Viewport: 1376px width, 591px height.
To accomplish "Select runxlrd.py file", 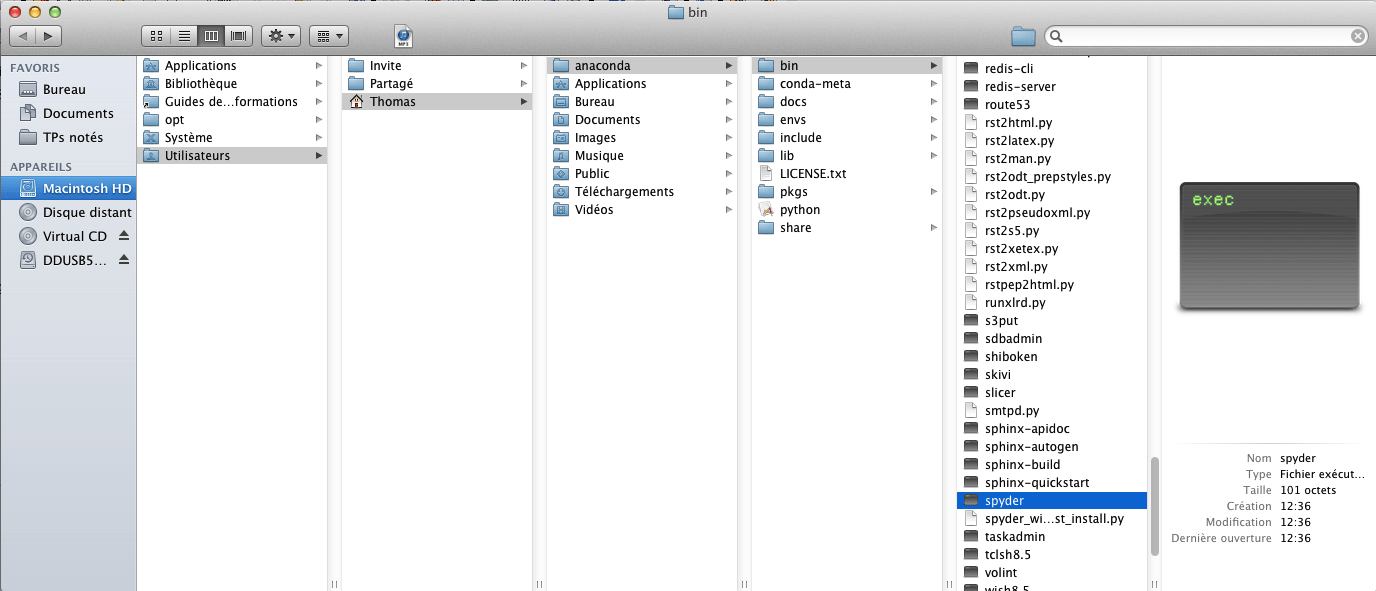I will pos(1052,303).
